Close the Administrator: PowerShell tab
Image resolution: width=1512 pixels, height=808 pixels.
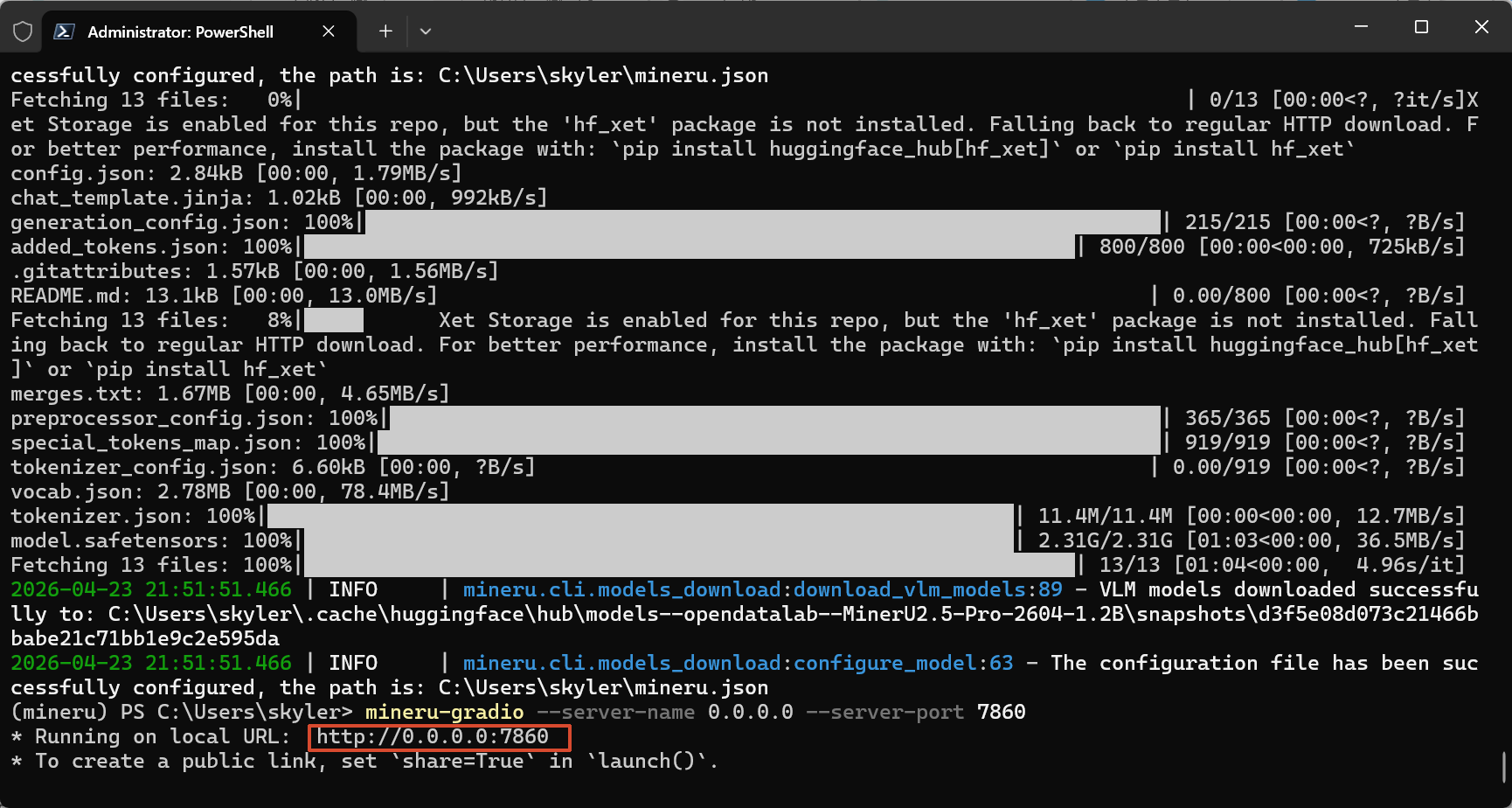(329, 31)
